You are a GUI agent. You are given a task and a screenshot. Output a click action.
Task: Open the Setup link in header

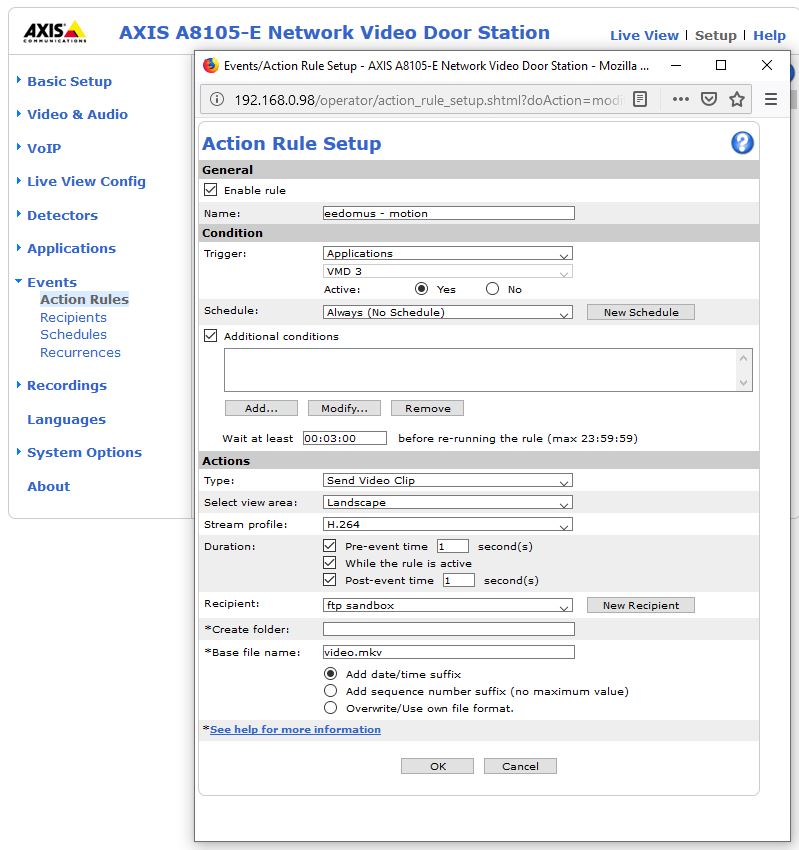coord(716,35)
